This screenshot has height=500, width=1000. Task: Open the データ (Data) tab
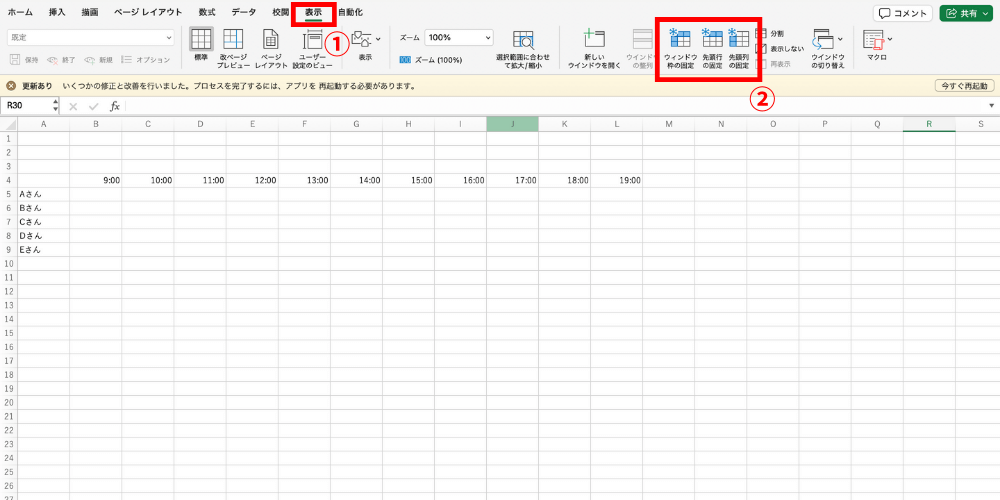point(243,12)
